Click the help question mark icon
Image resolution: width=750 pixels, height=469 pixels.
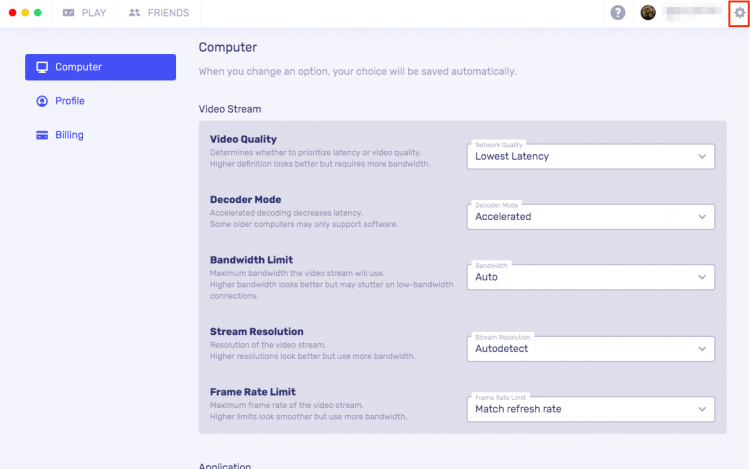(x=618, y=13)
